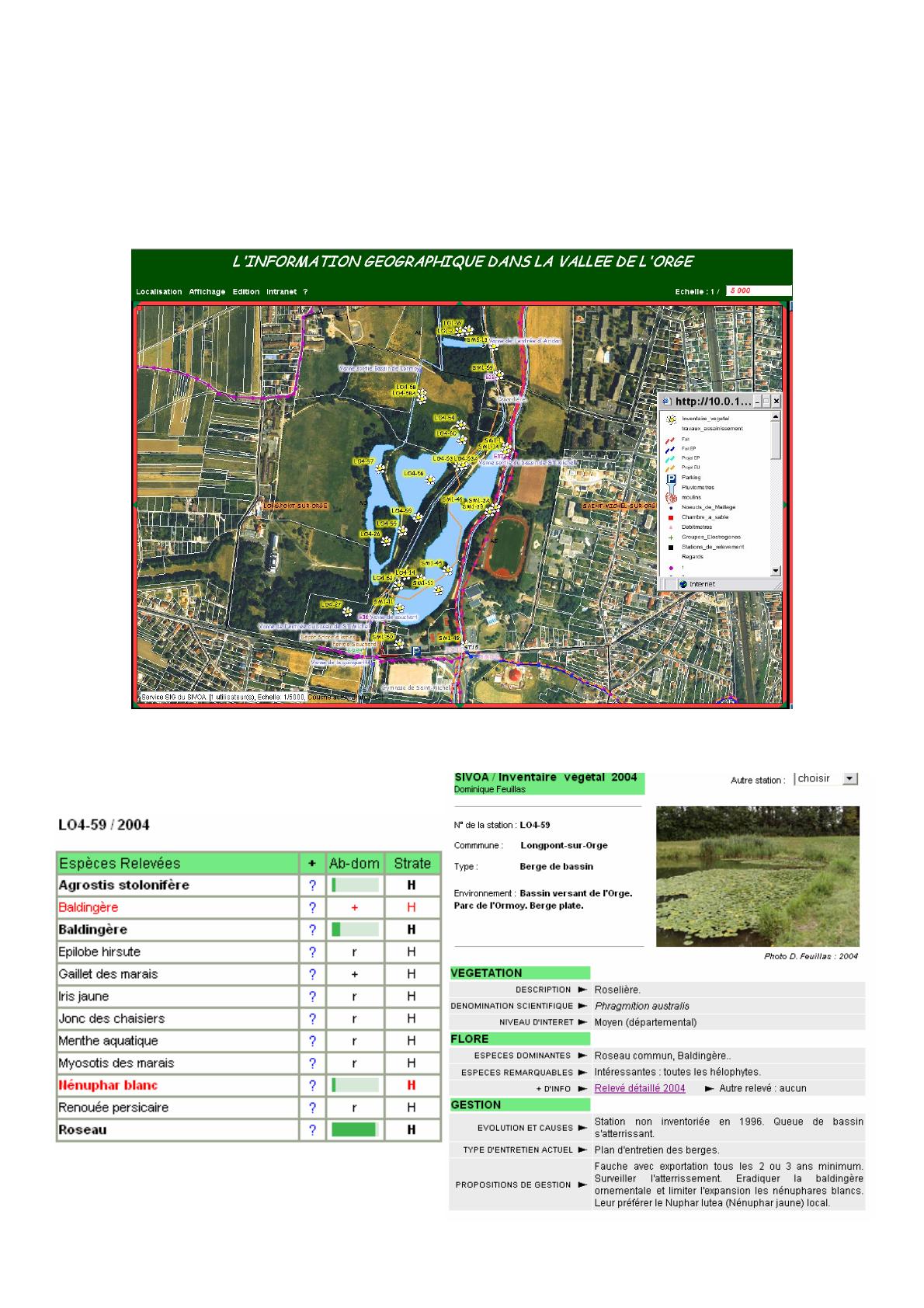Click the Jonc des chaisiers species name
Viewport: 924px width, 1308px height.
[x=112, y=1019]
